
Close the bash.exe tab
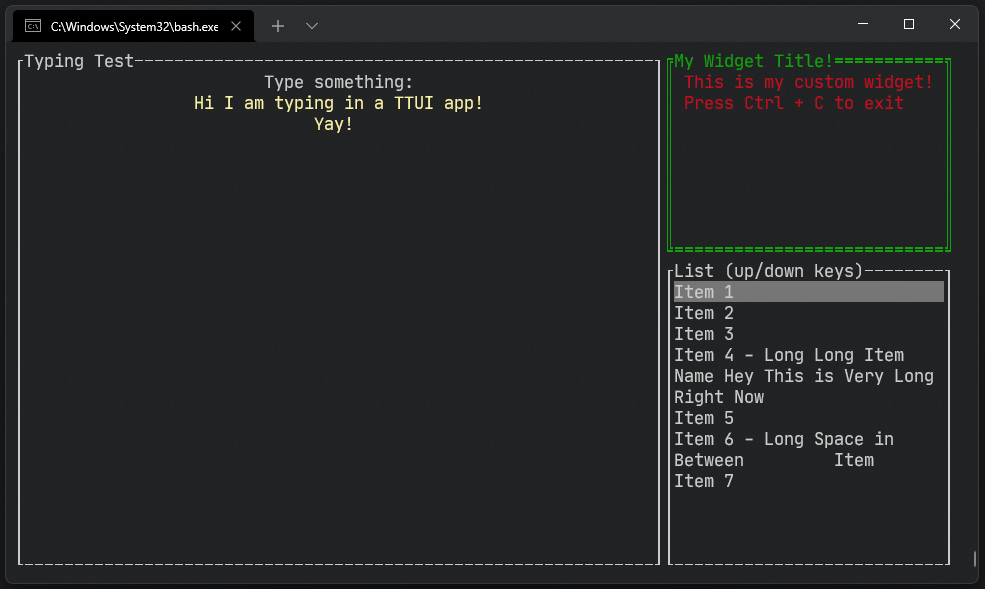coord(236,26)
